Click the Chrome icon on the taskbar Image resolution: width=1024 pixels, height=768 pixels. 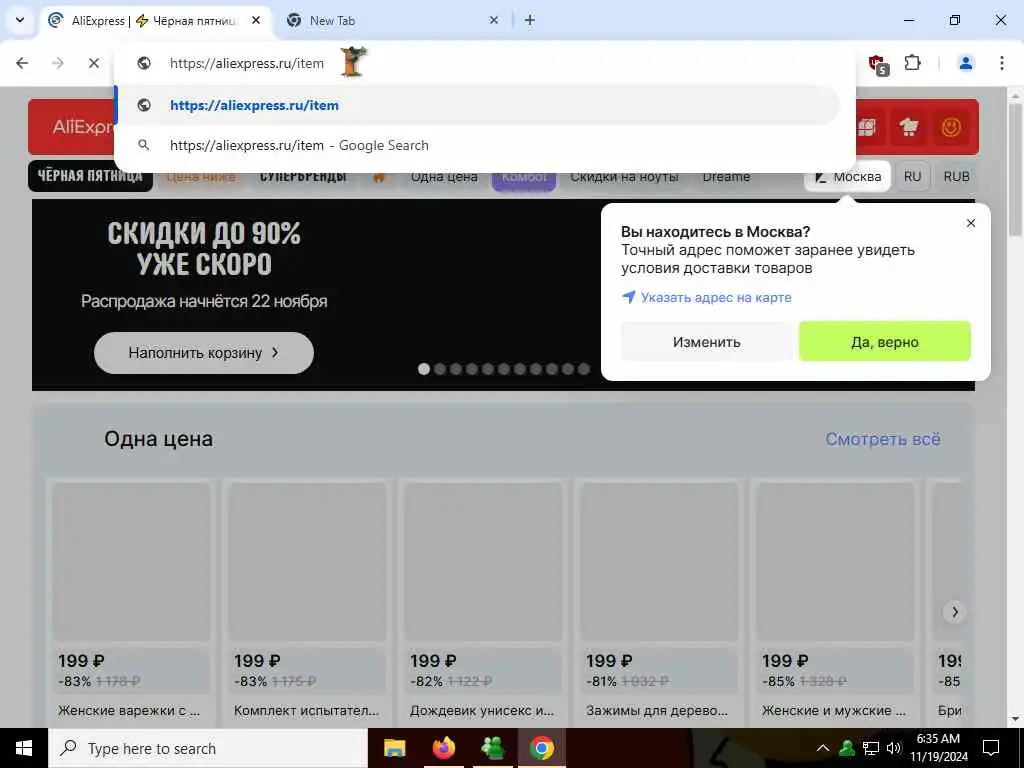click(541, 748)
